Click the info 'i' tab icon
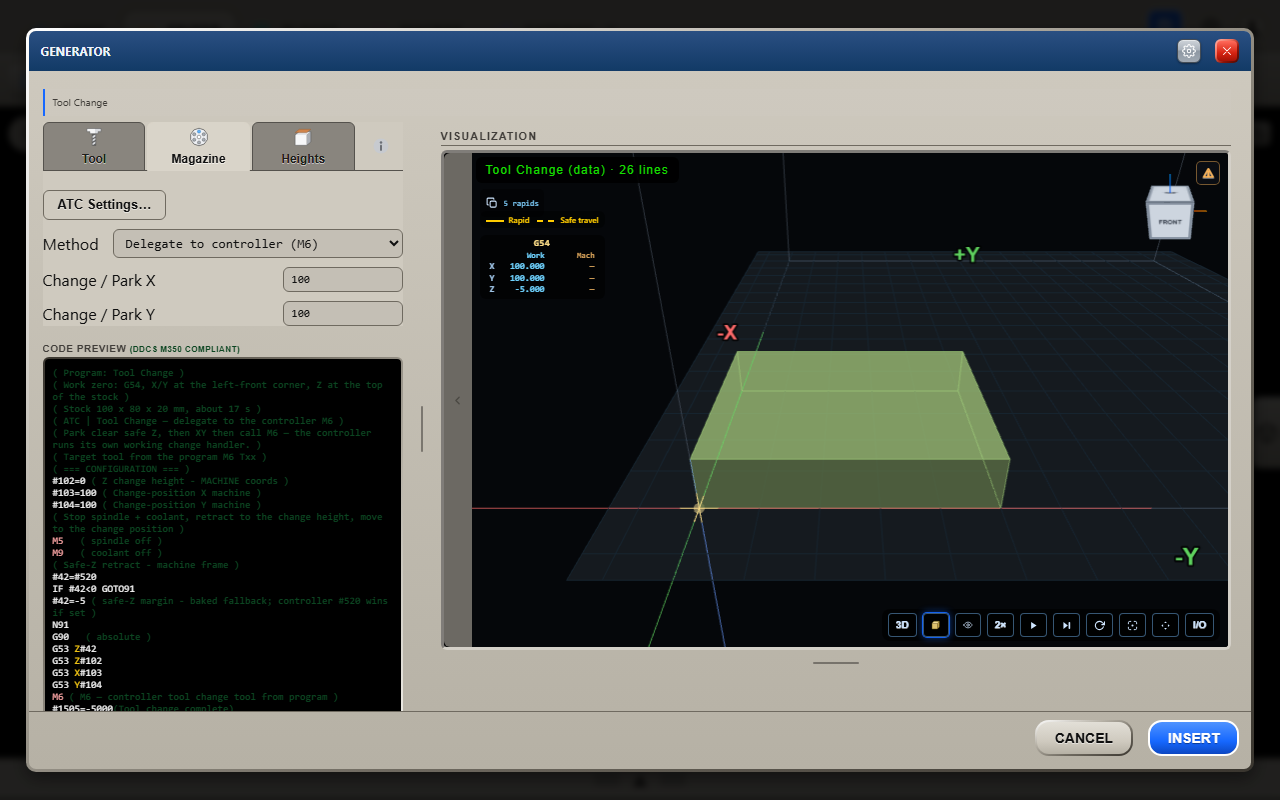Screen dimensions: 1280x800 tap(381, 146)
